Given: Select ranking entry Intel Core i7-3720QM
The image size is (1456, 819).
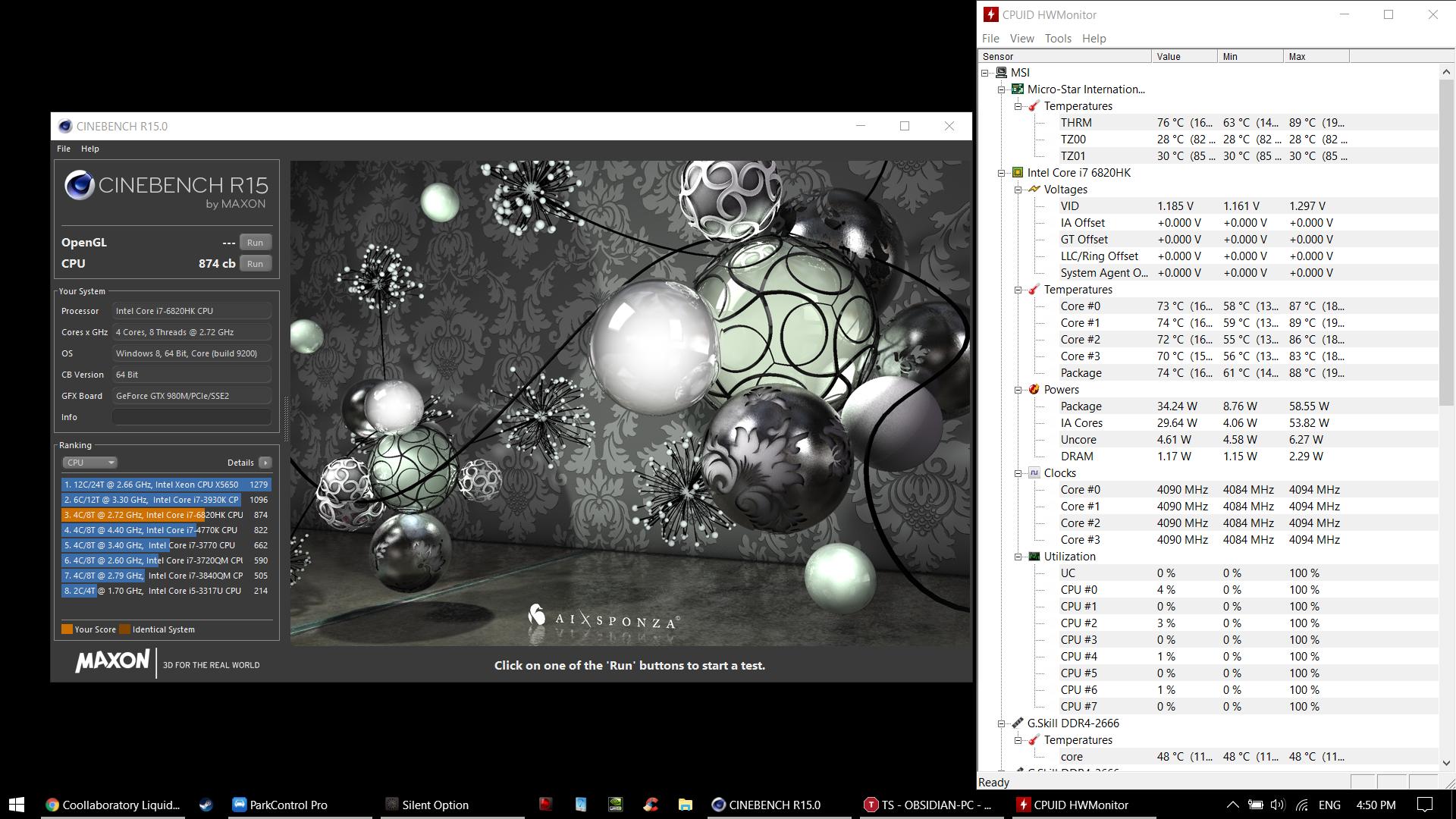Looking at the screenshot, I should pyautogui.click(x=166, y=560).
